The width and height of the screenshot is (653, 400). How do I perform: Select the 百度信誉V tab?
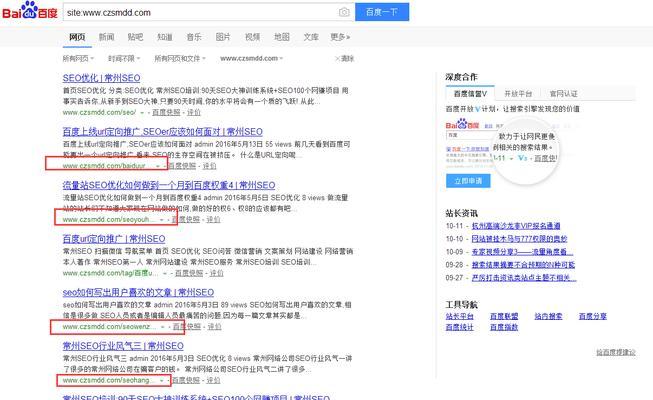click(470, 93)
